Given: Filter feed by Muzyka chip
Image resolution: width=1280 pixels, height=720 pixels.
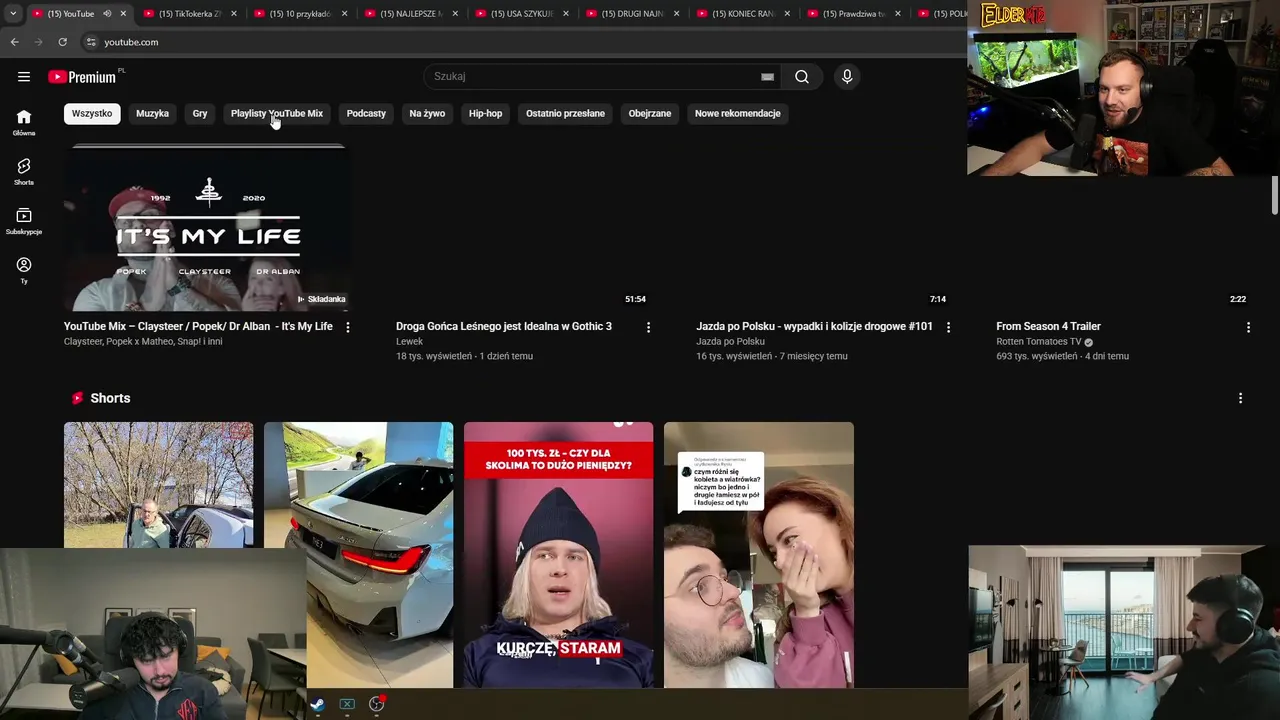Looking at the screenshot, I should [x=152, y=113].
